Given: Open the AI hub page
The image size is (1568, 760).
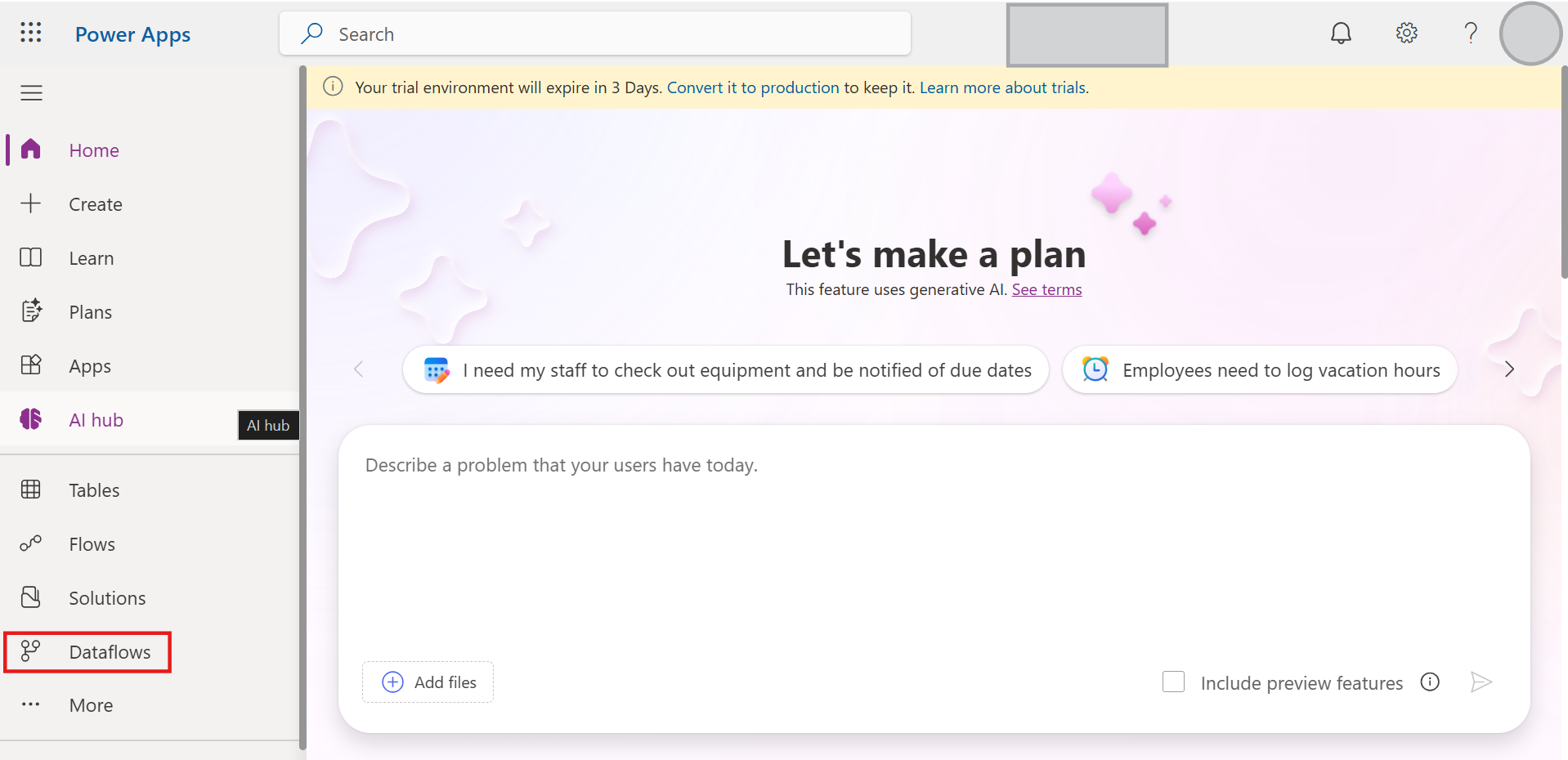Looking at the screenshot, I should pyautogui.click(x=96, y=420).
